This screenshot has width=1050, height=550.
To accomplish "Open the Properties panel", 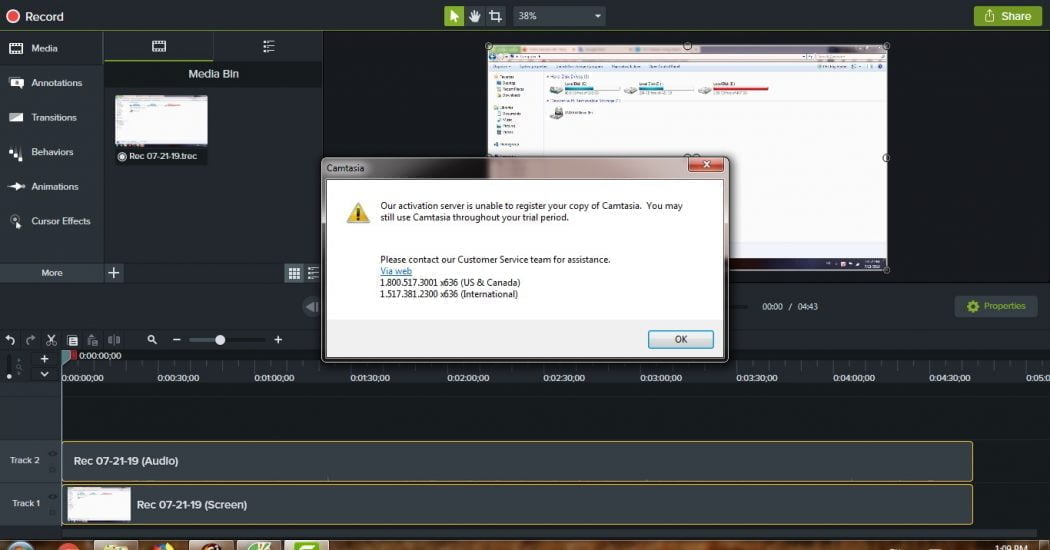I will coord(996,306).
